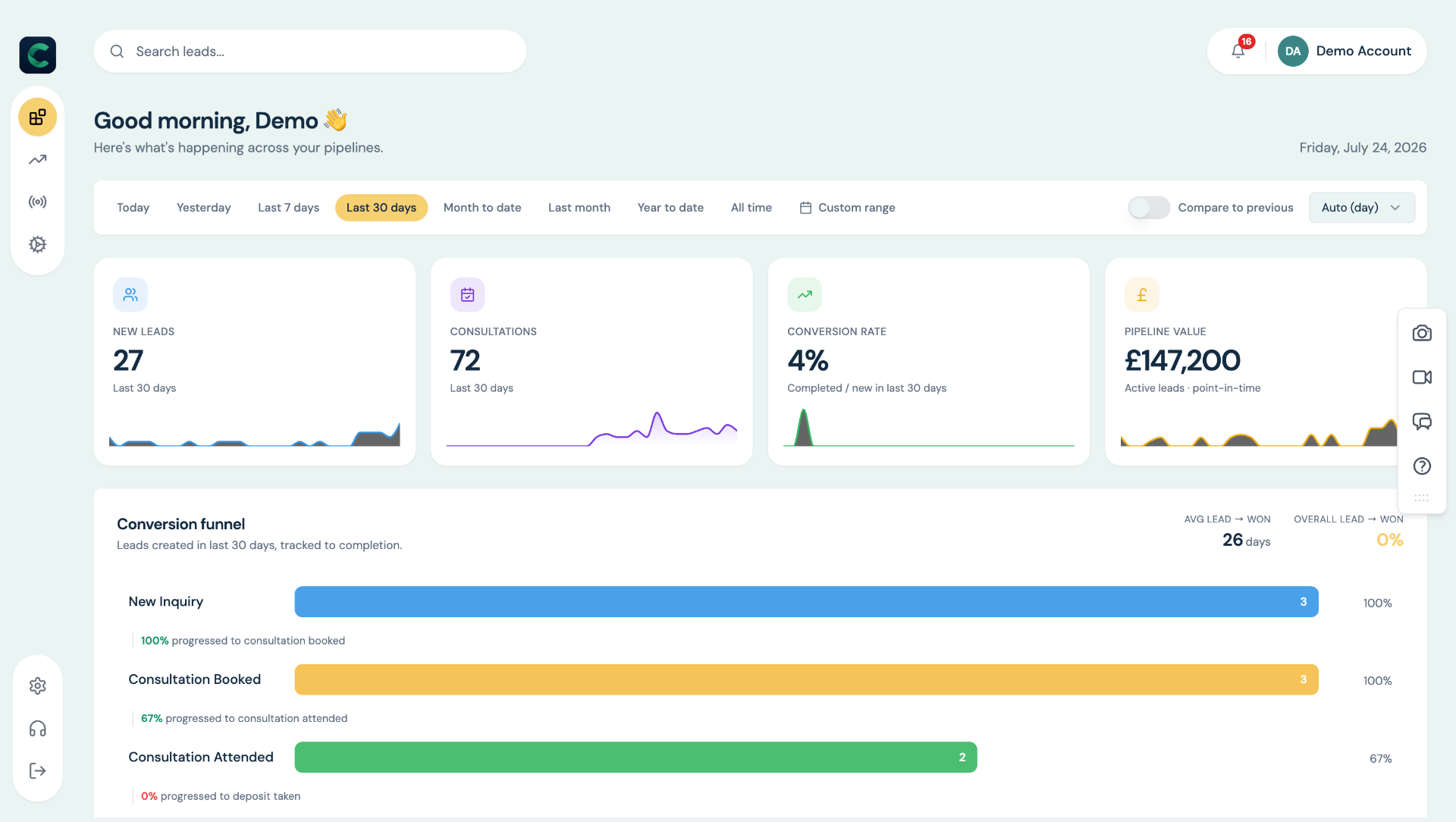
Task: Toggle Compare to previous switch
Action: tap(1149, 207)
